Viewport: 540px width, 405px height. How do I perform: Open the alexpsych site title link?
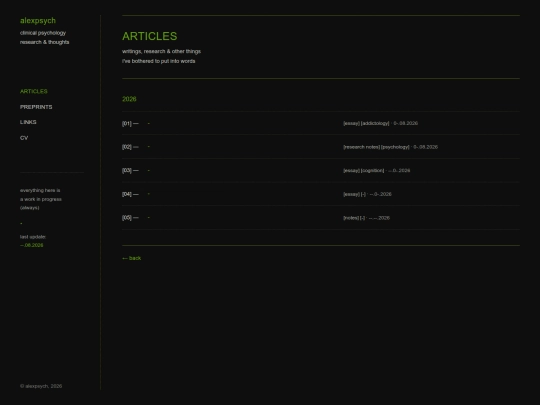pyautogui.click(x=38, y=21)
